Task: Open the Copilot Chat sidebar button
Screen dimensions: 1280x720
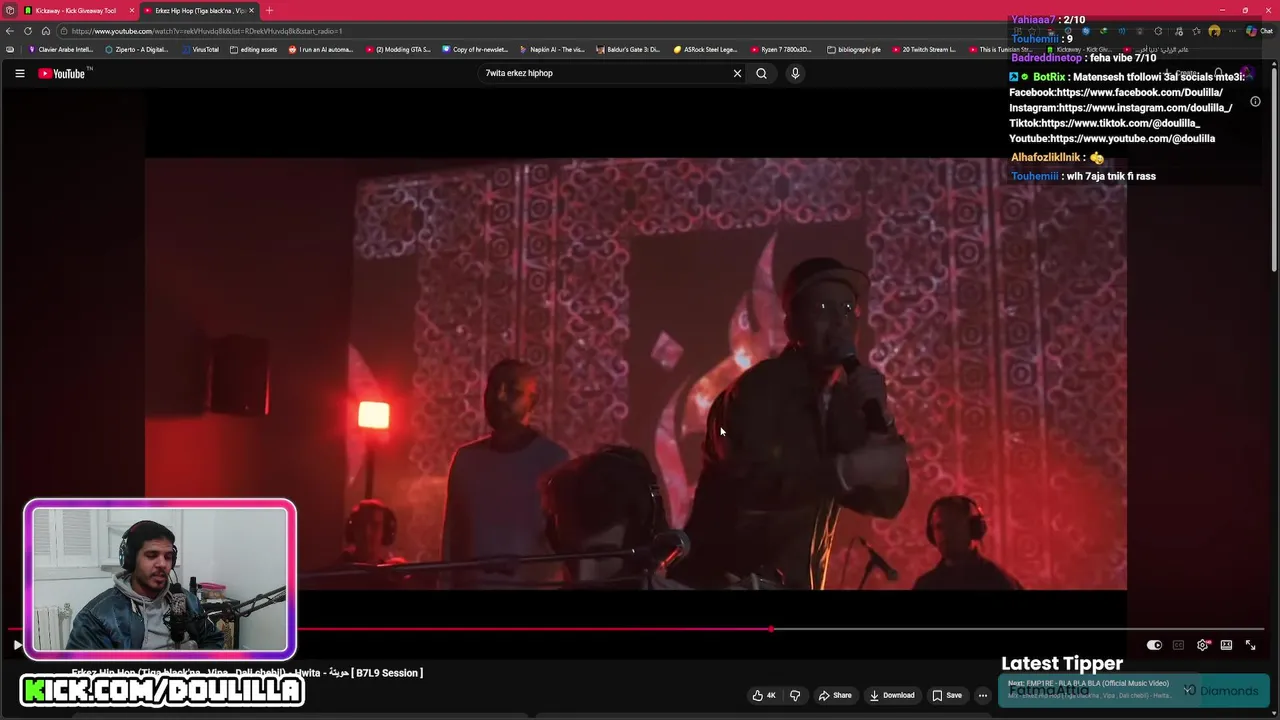Action: [1259, 31]
